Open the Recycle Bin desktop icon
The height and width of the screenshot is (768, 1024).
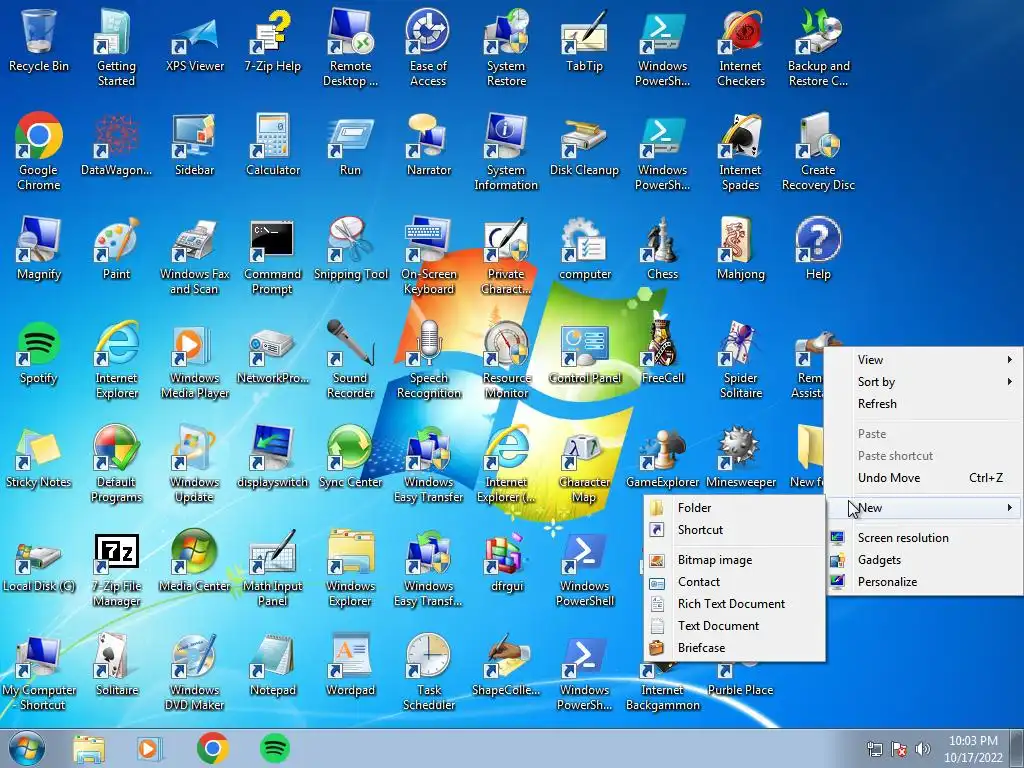[x=39, y=40]
